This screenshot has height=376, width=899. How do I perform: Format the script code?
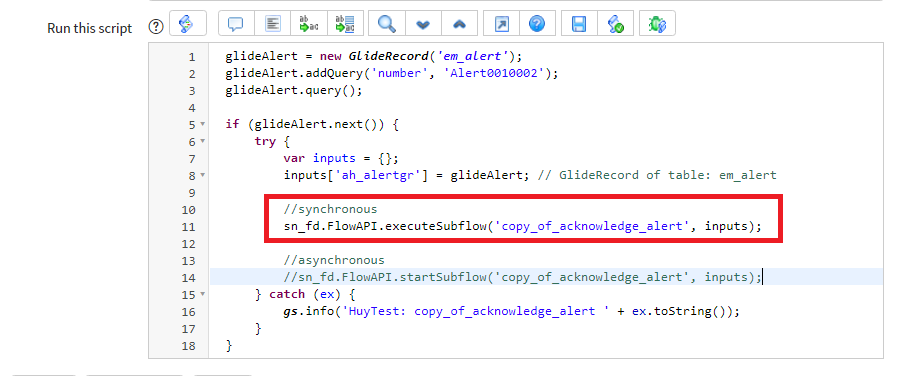(273, 24)
